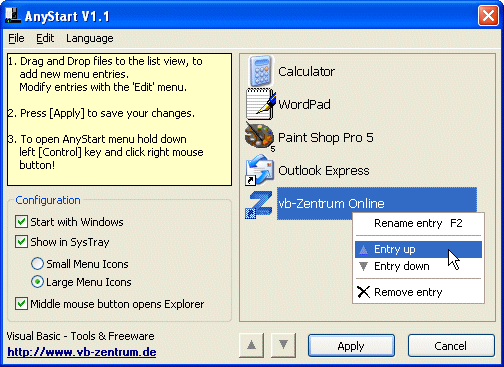This screenshot has height=367, width=504.
Task: Click the yellow instructions text box
Action: point(119,119)
